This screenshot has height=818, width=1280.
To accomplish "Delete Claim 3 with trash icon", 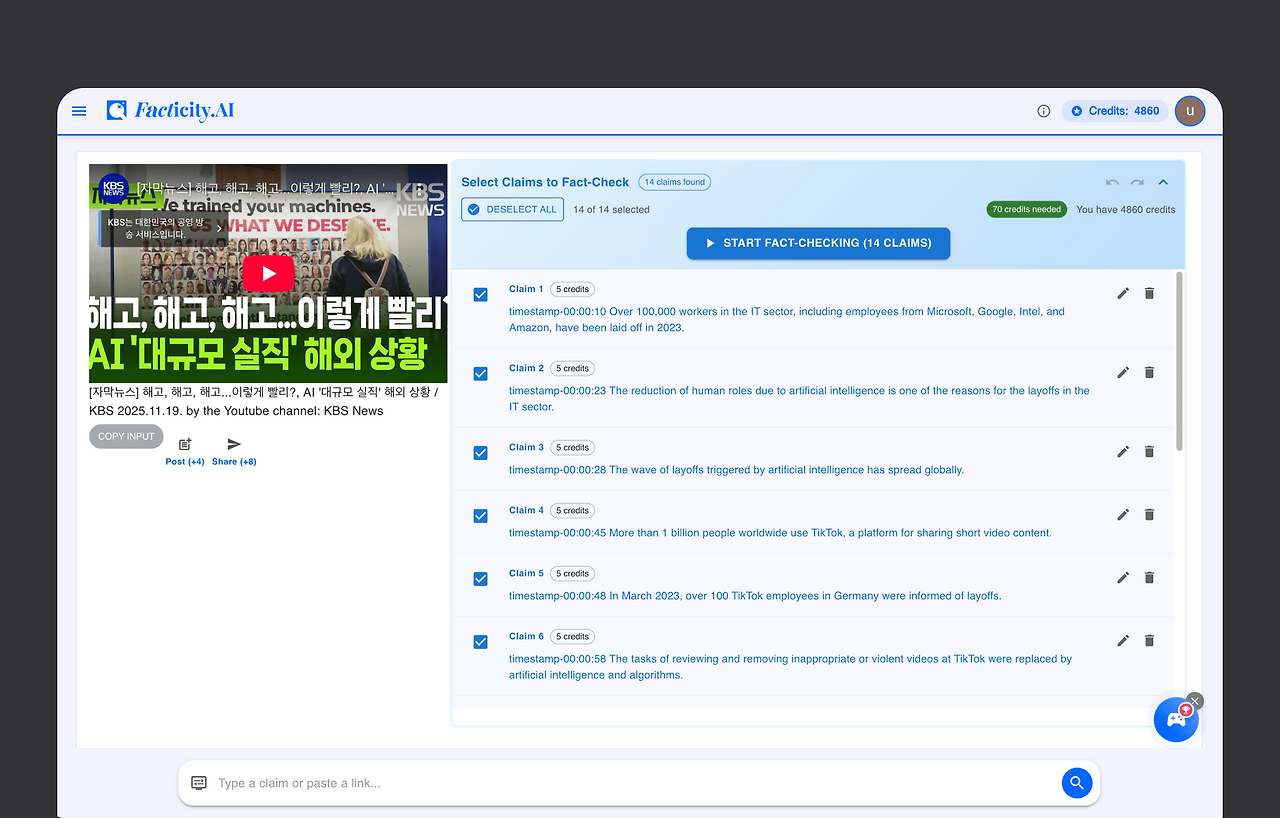I will click(1149, 451).
